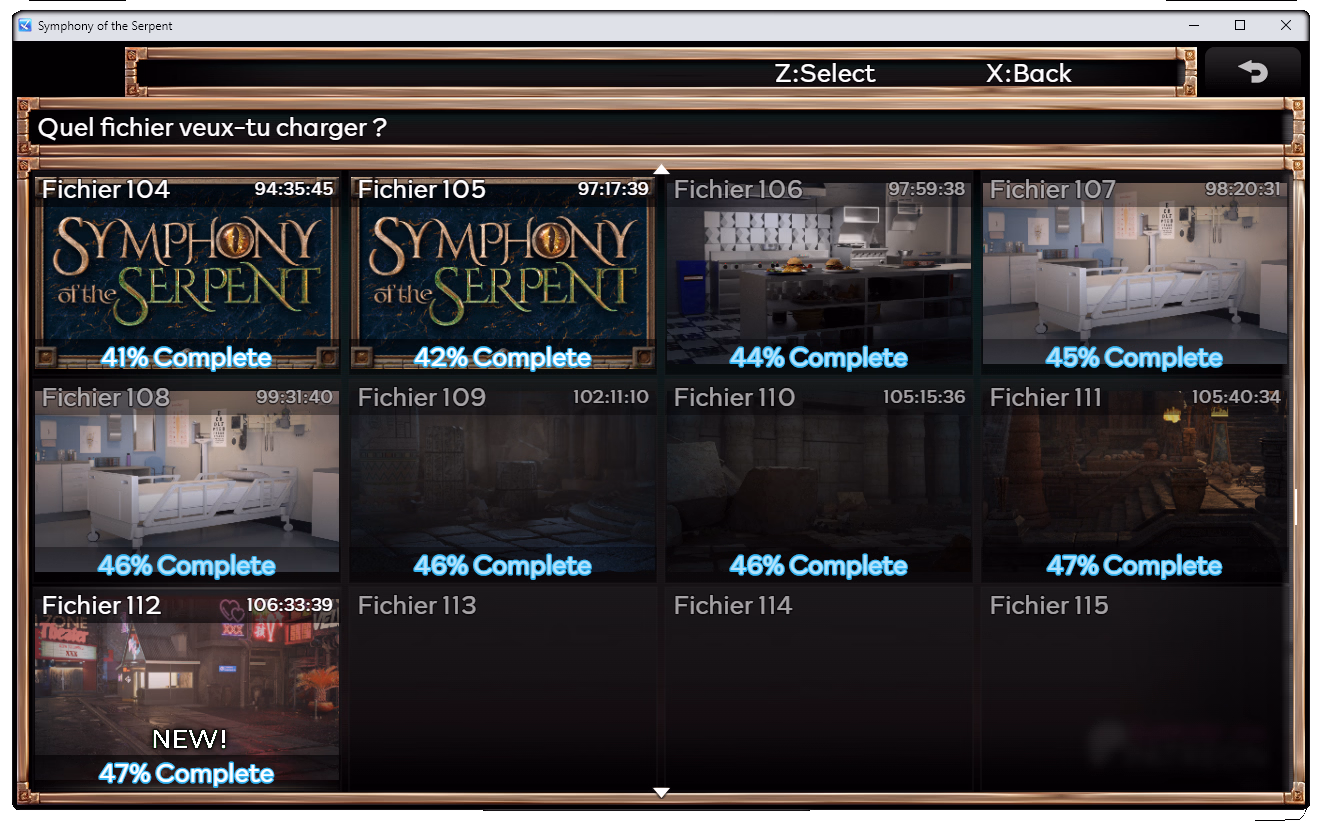Click 47% Complete under Fichier 112

(187, 774)
